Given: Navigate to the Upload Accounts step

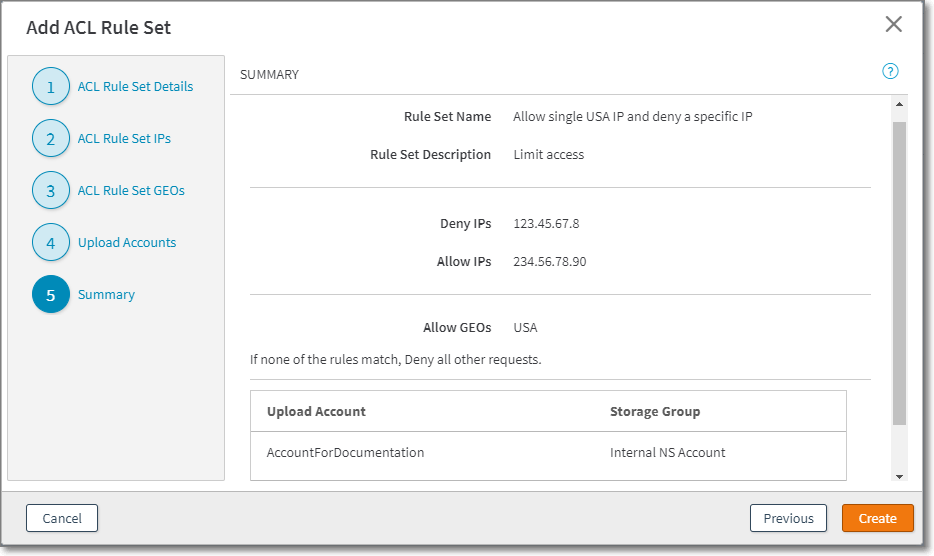Looking at the screenshot, I should point(127,243).
